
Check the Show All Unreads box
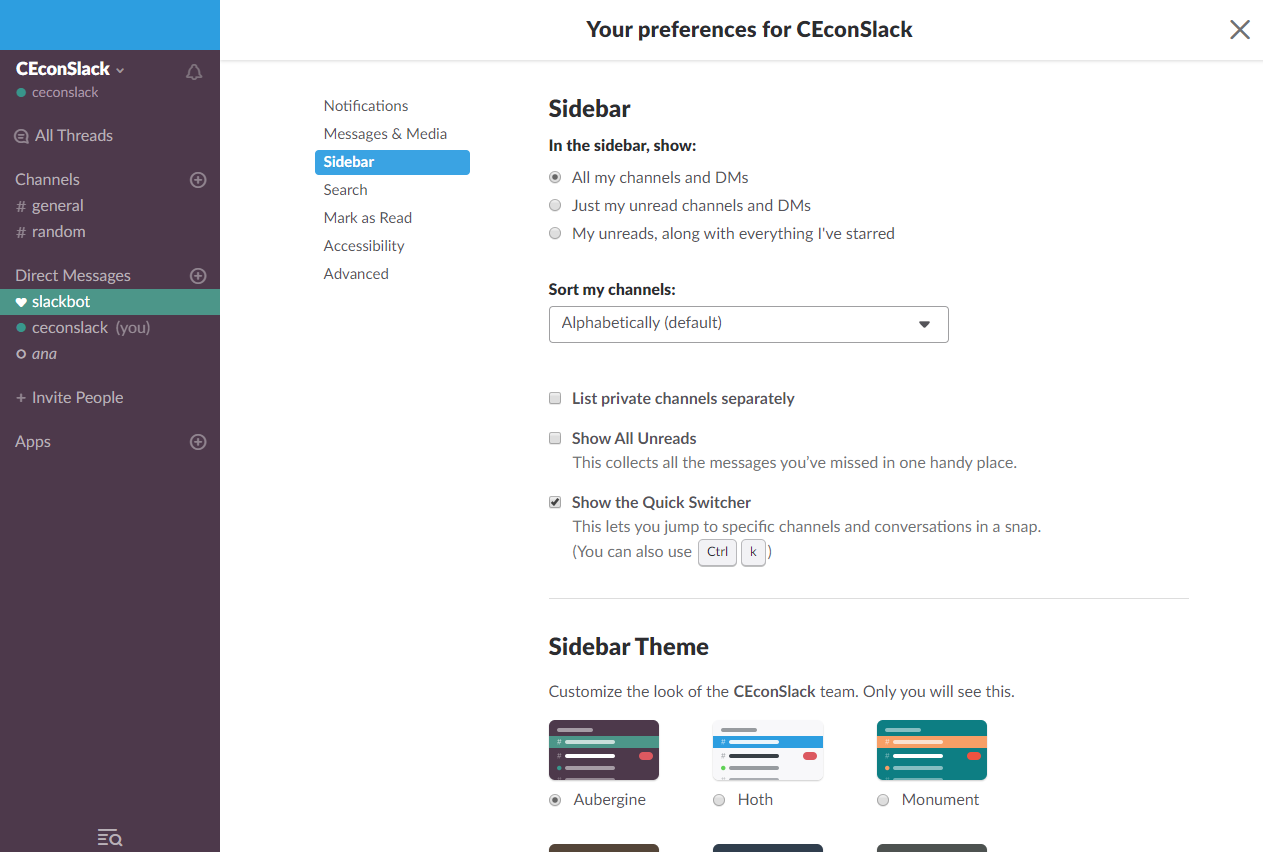coord(555,438)
